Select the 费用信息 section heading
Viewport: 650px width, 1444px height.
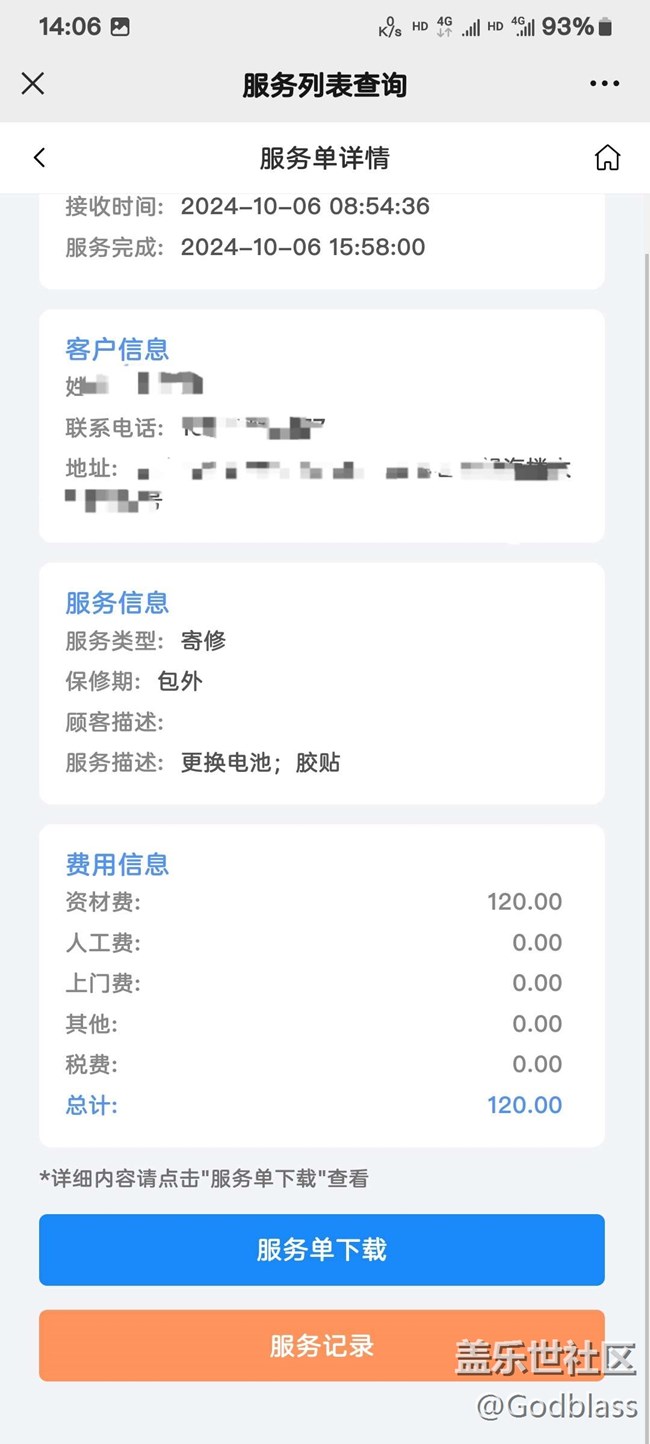pos(117,864)
